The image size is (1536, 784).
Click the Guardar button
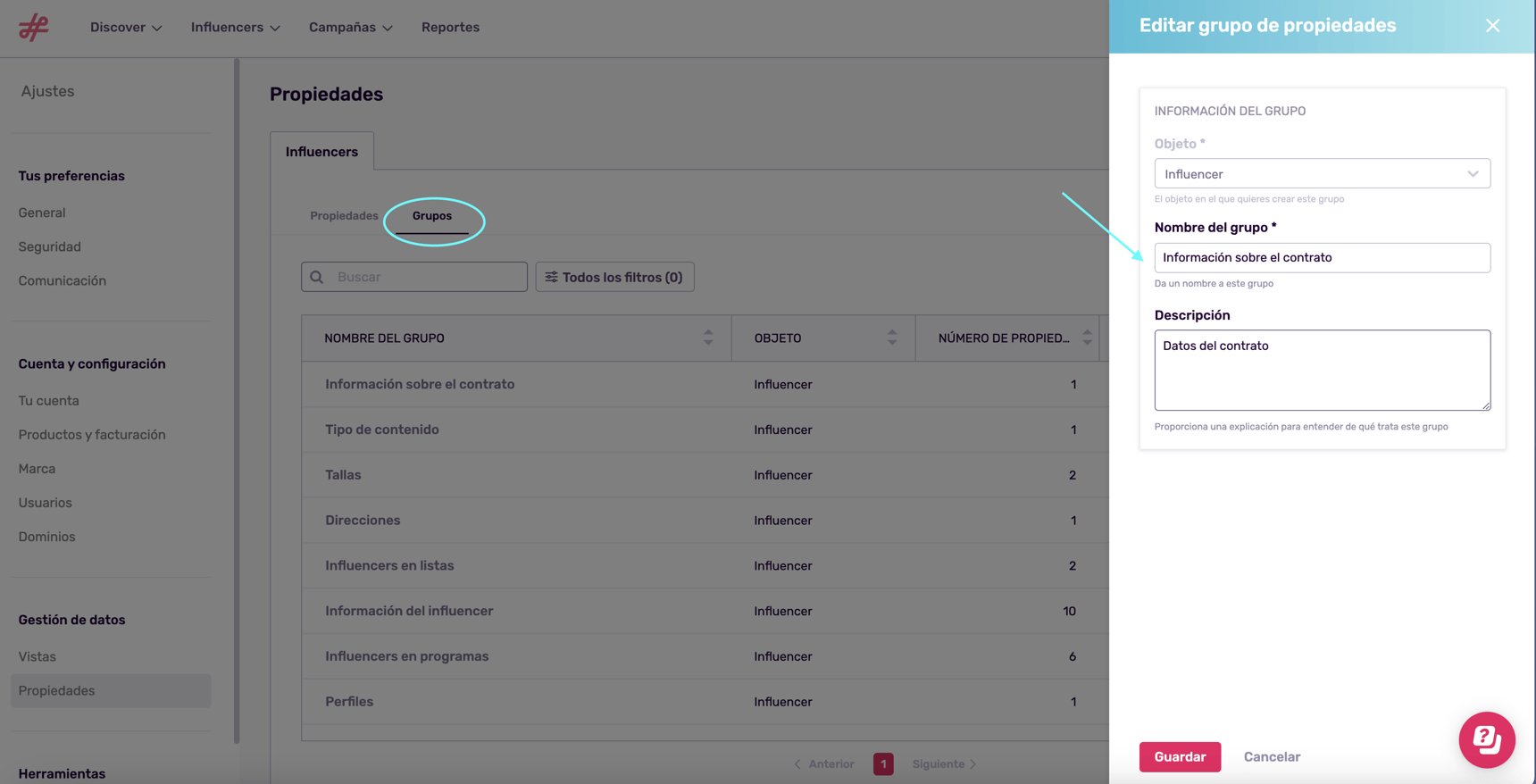[1179, 756]
